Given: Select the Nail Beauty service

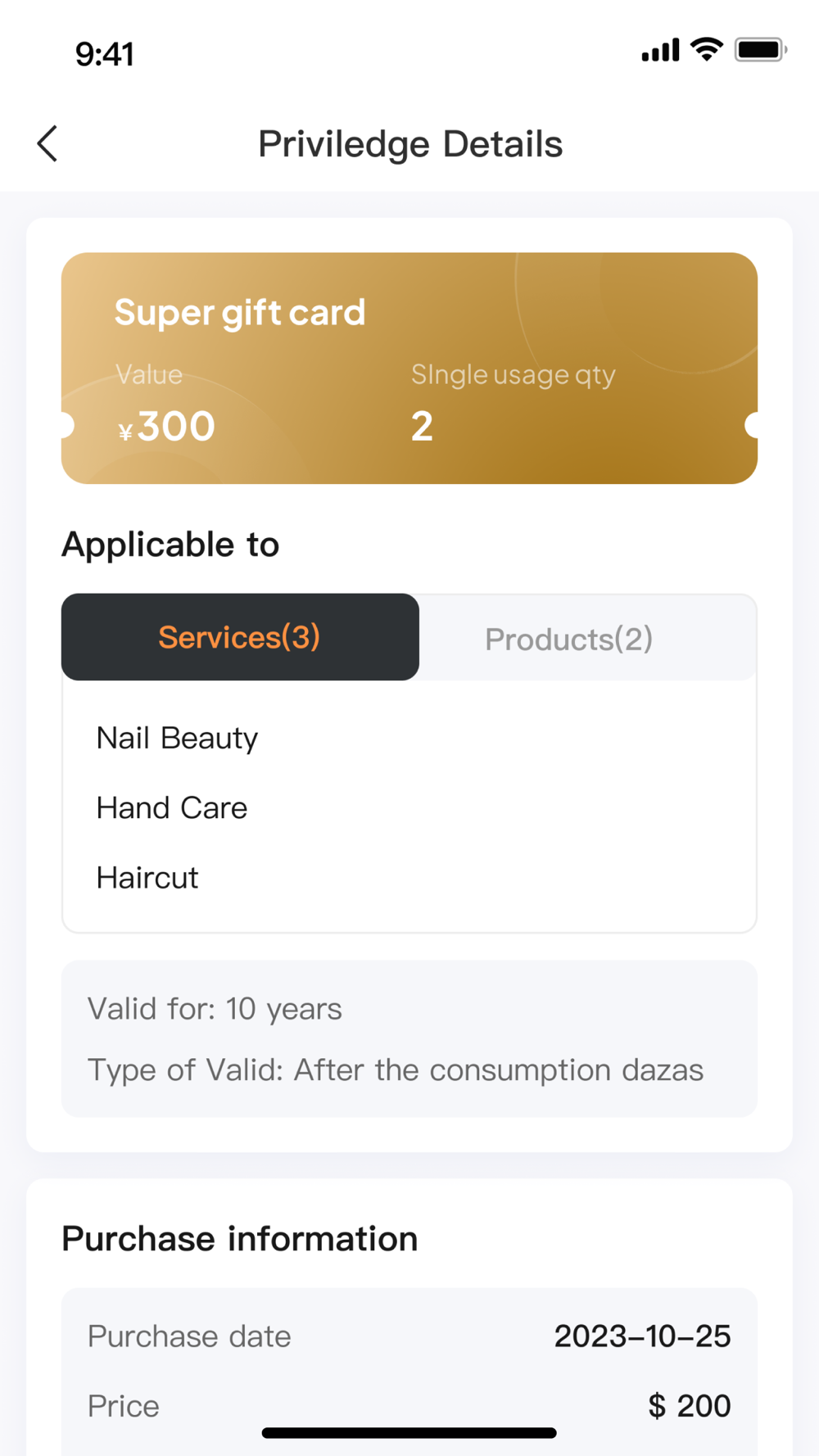Looking at the screenshot, I should click(x=177, y=738).
